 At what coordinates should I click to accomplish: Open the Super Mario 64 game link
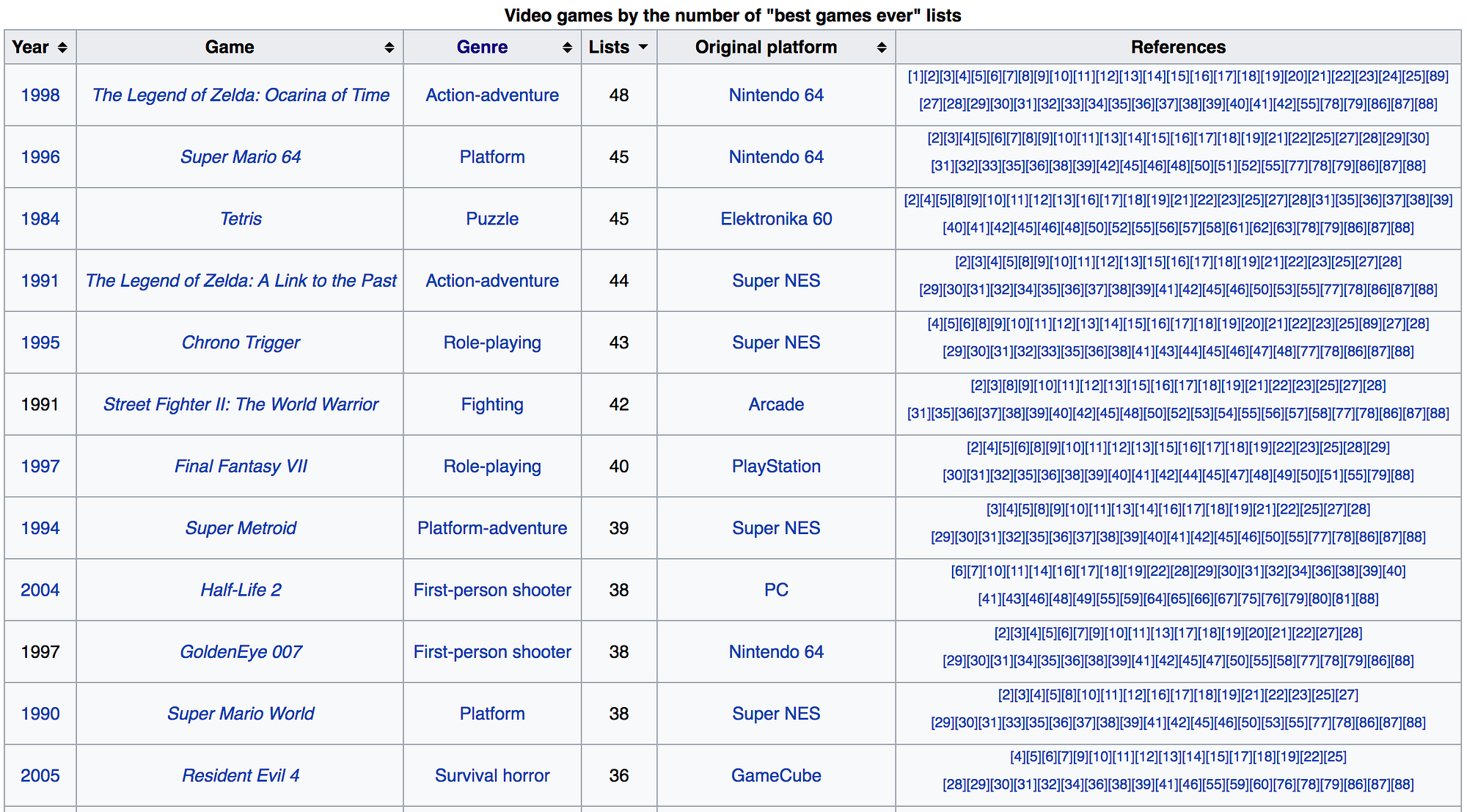(241, 157)
